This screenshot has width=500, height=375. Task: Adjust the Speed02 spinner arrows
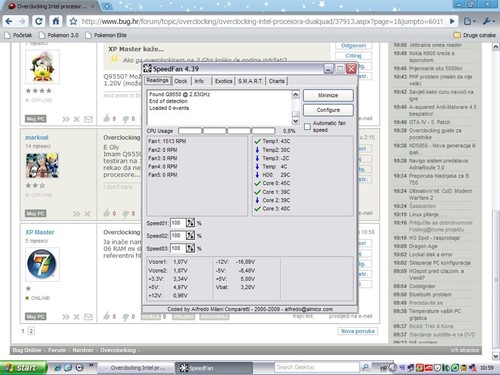pyautogui.click(x=190, y=236)
